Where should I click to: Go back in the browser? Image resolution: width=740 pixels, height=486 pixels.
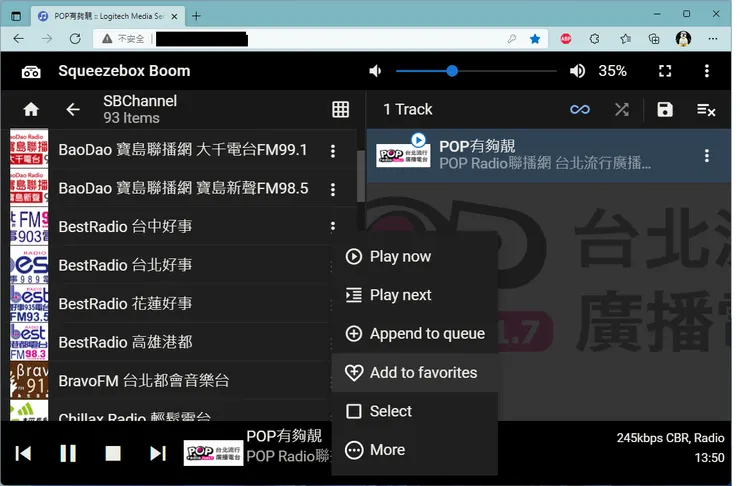19,39
